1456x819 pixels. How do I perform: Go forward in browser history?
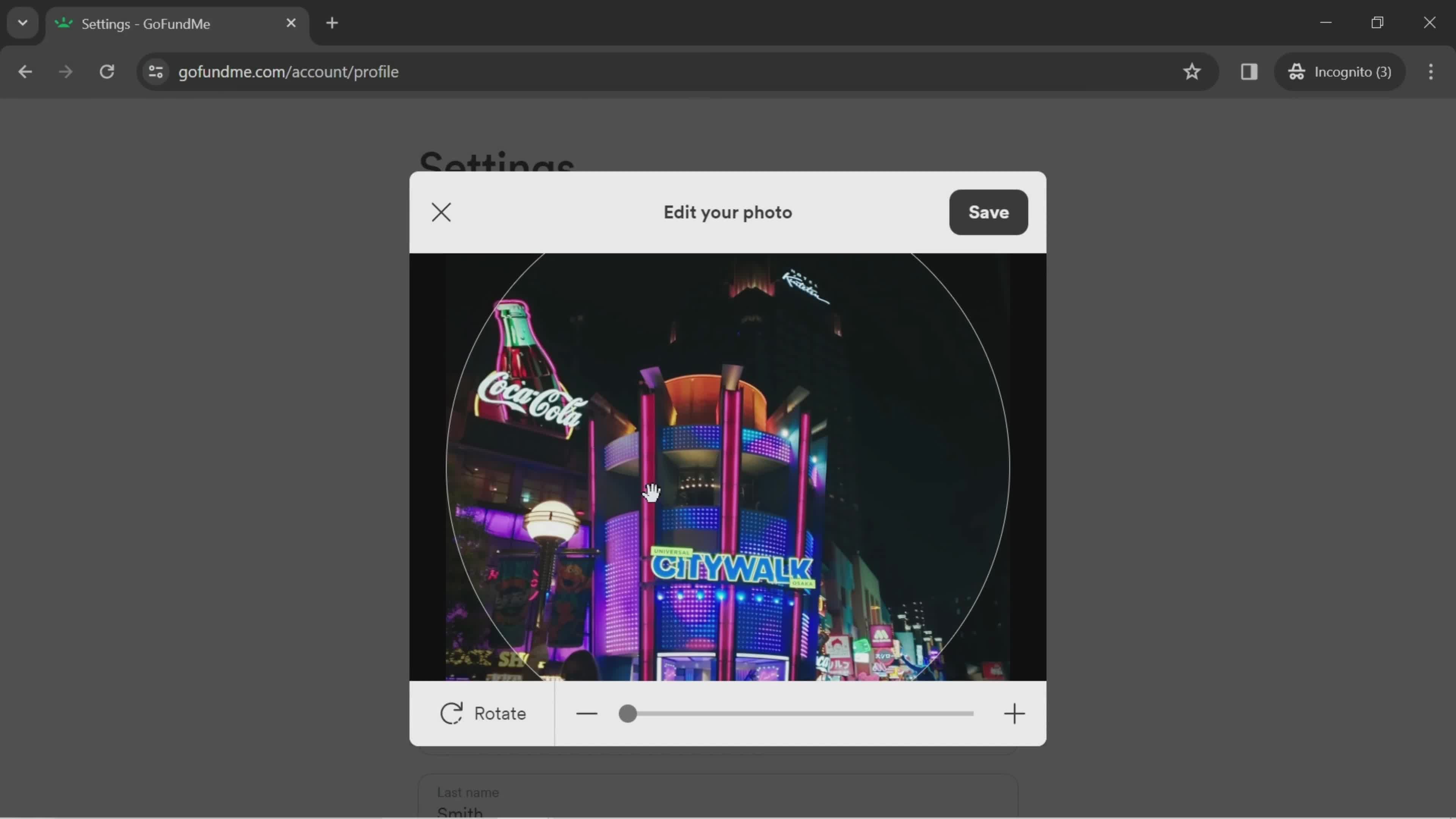(x=66, y=72)
